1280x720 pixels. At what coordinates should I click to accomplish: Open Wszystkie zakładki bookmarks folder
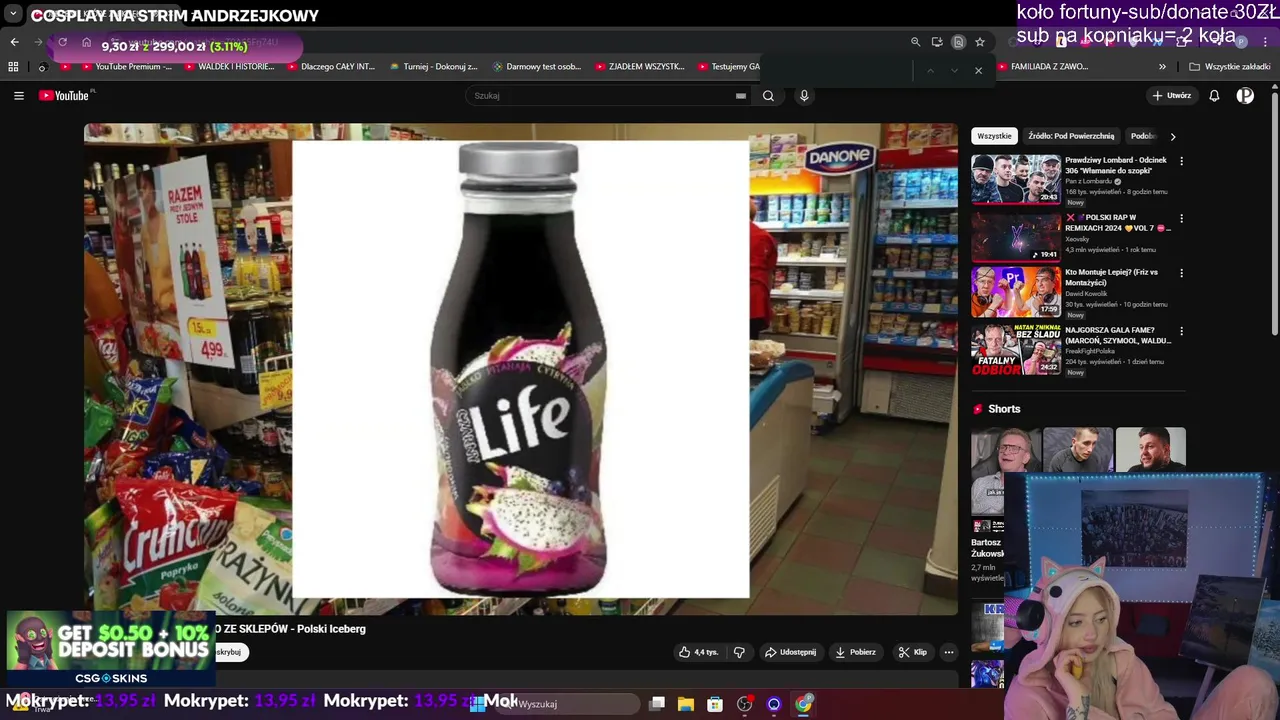pyautogui.click(x=1230, y=67)
